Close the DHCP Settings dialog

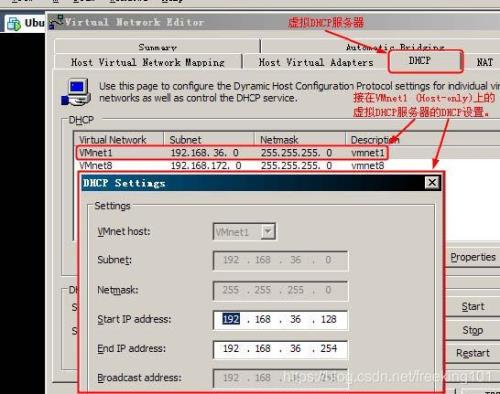(x=432, y=183)
